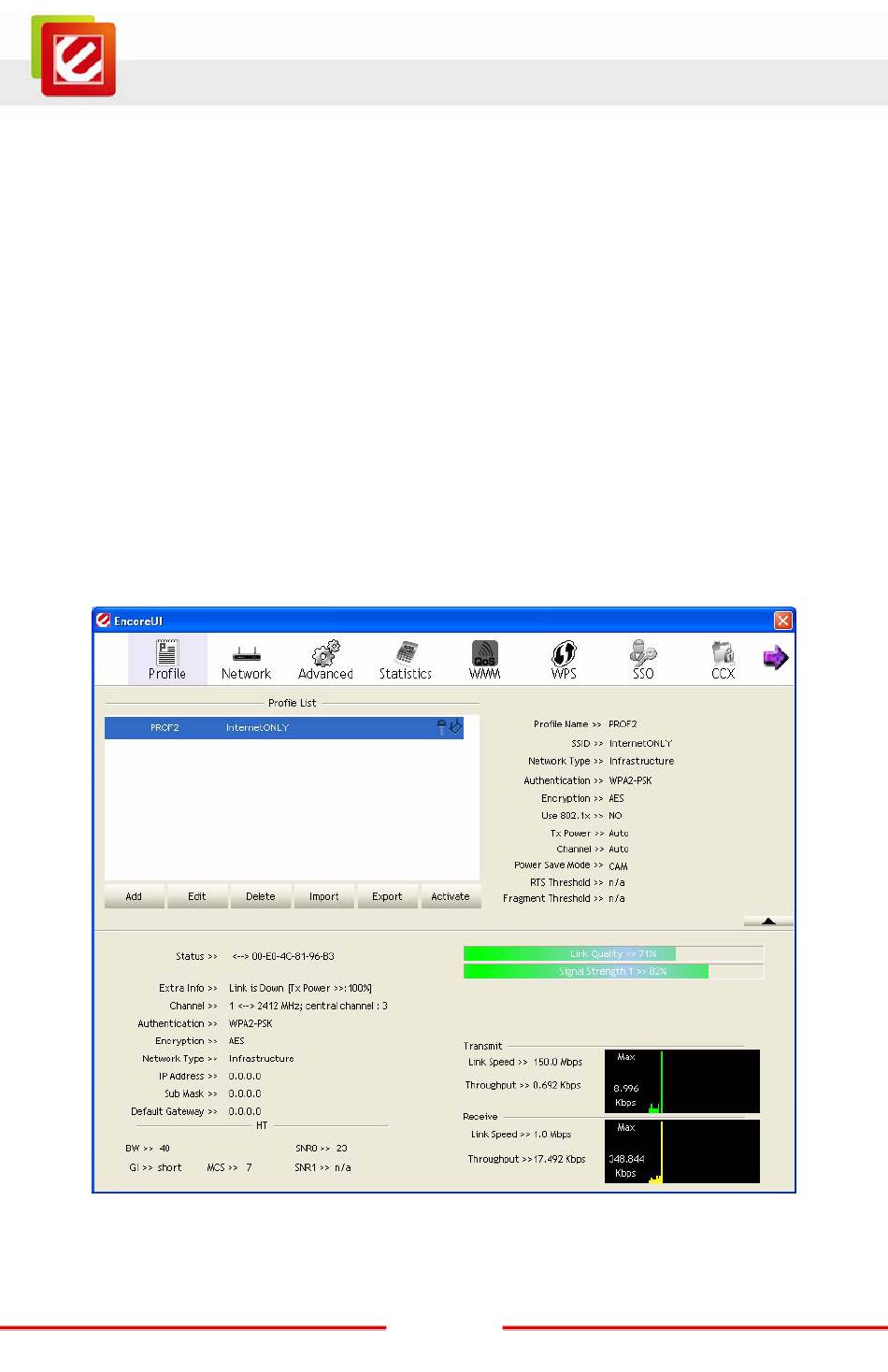Click the Delete profile button
This screenshot has width=888, height=1372.
[x=261, y=896]
